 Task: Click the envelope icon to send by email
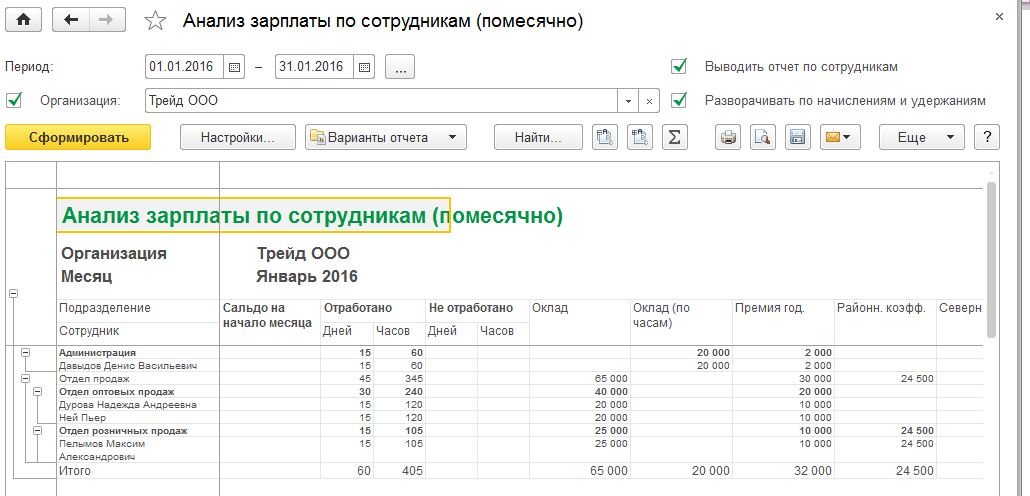(x=840, y=137)
